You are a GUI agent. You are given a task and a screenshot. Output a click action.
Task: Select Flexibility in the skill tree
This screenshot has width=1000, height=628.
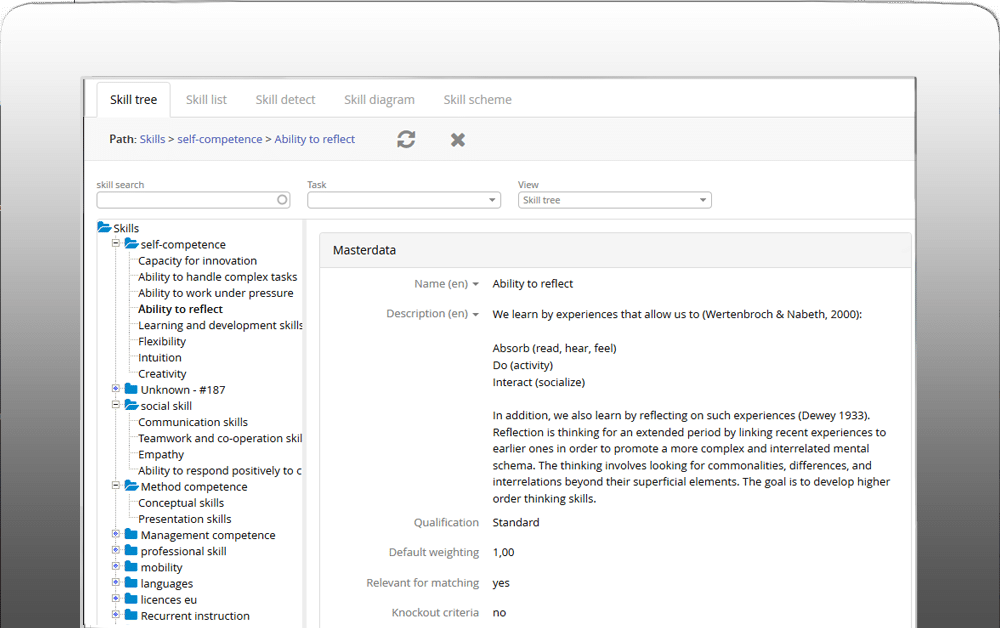[162, 342]
